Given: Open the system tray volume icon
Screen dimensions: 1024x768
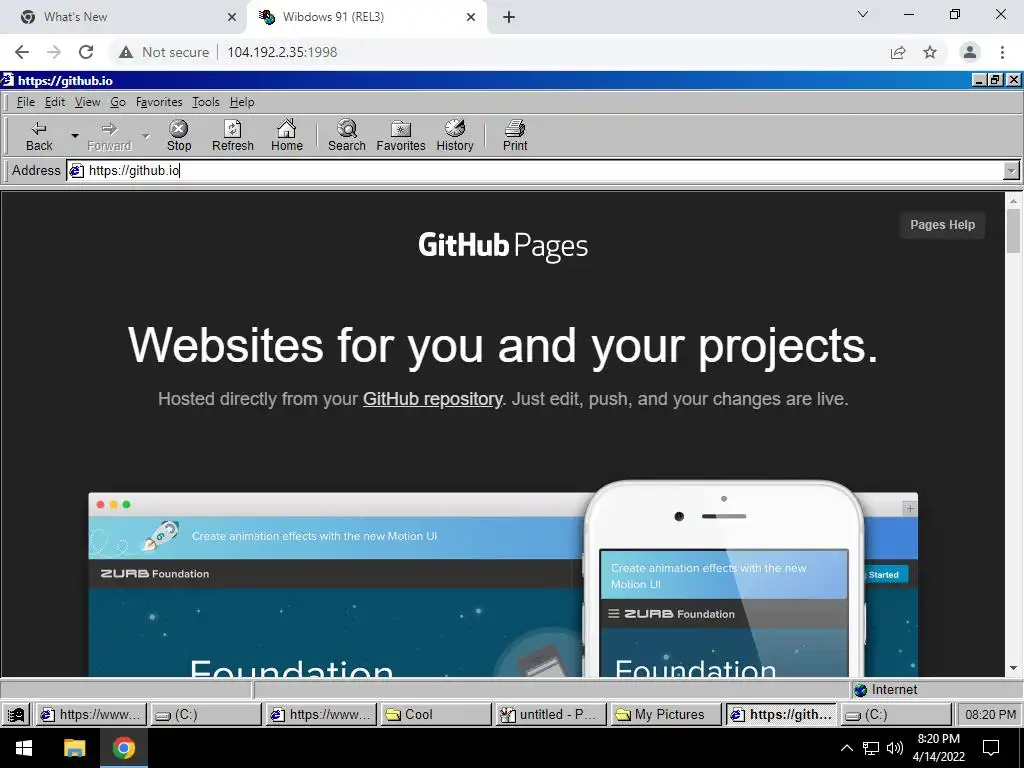Looking at the screenshot, I should pos(895,748).
